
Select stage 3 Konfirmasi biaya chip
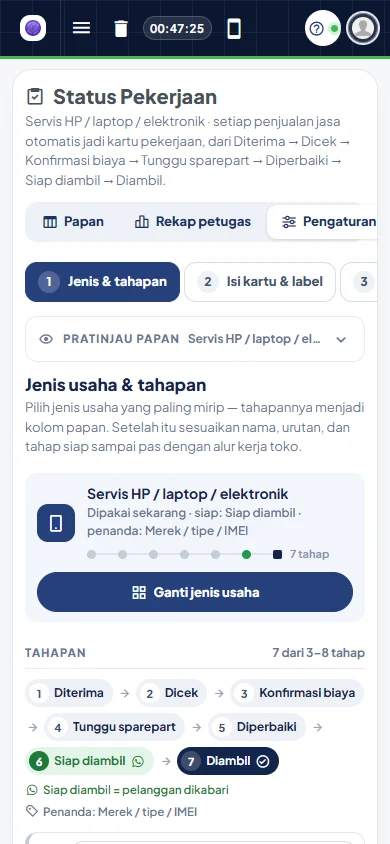click(x=297, y=693)
